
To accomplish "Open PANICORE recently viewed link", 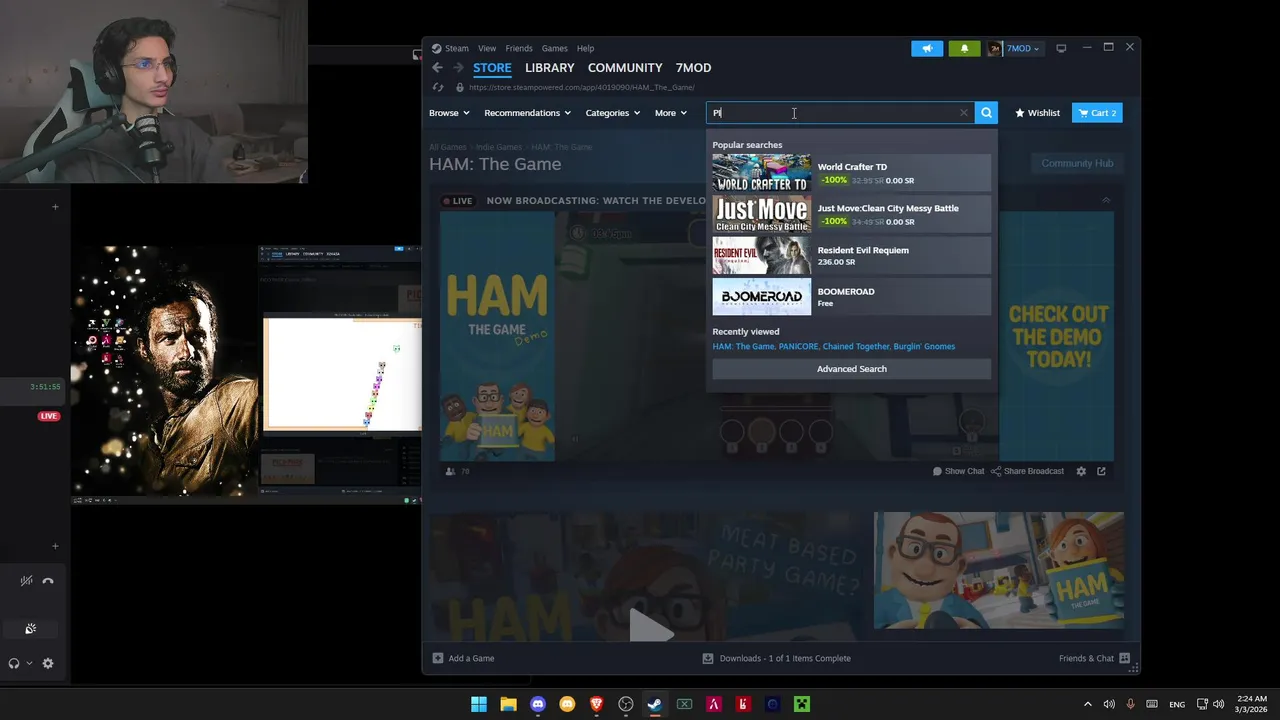I will click(x=798, y=346).
